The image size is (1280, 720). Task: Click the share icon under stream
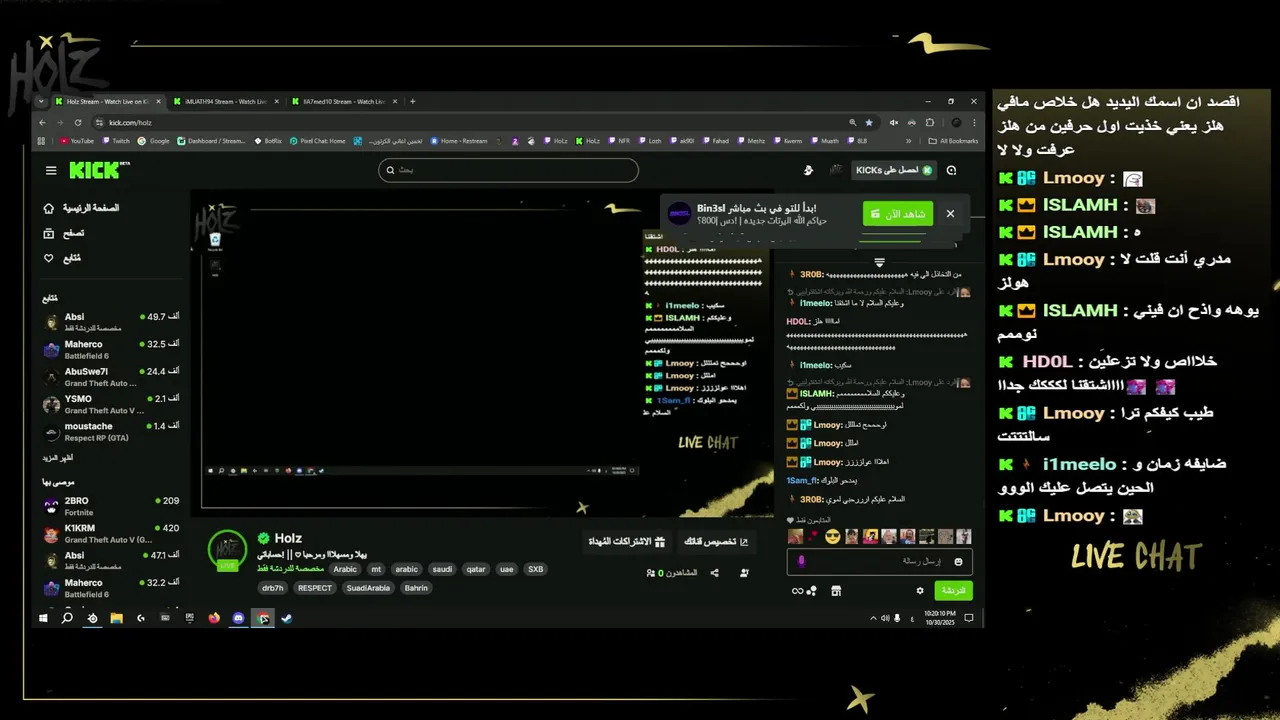(714, 573)
